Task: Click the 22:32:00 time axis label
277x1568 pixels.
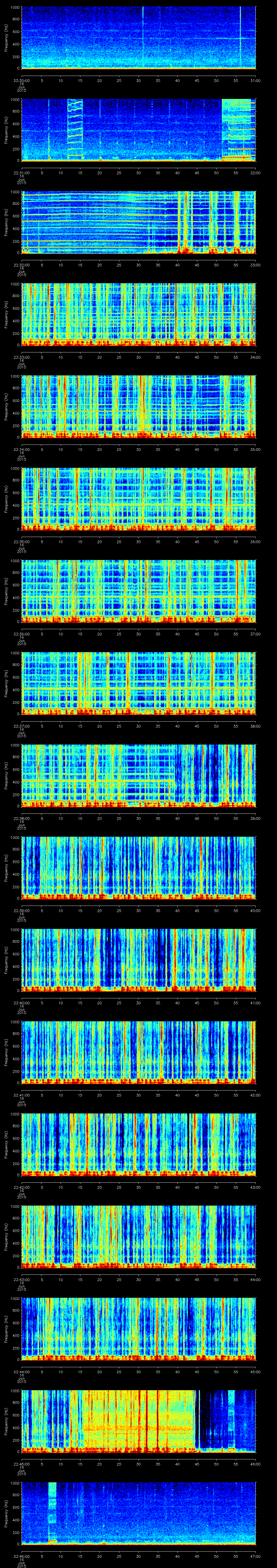Action: (21, 265)
